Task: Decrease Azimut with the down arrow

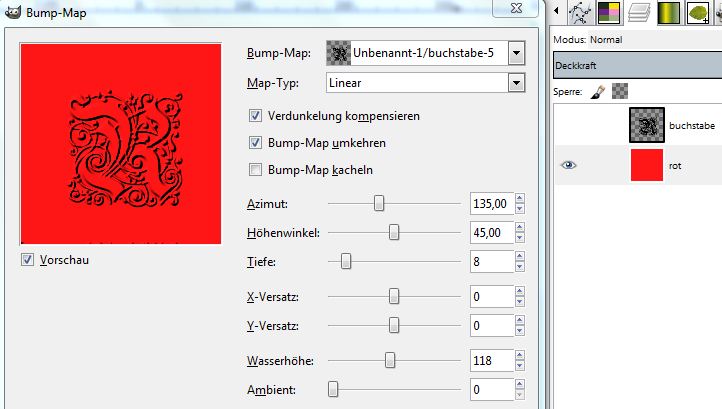Action: 520,209
